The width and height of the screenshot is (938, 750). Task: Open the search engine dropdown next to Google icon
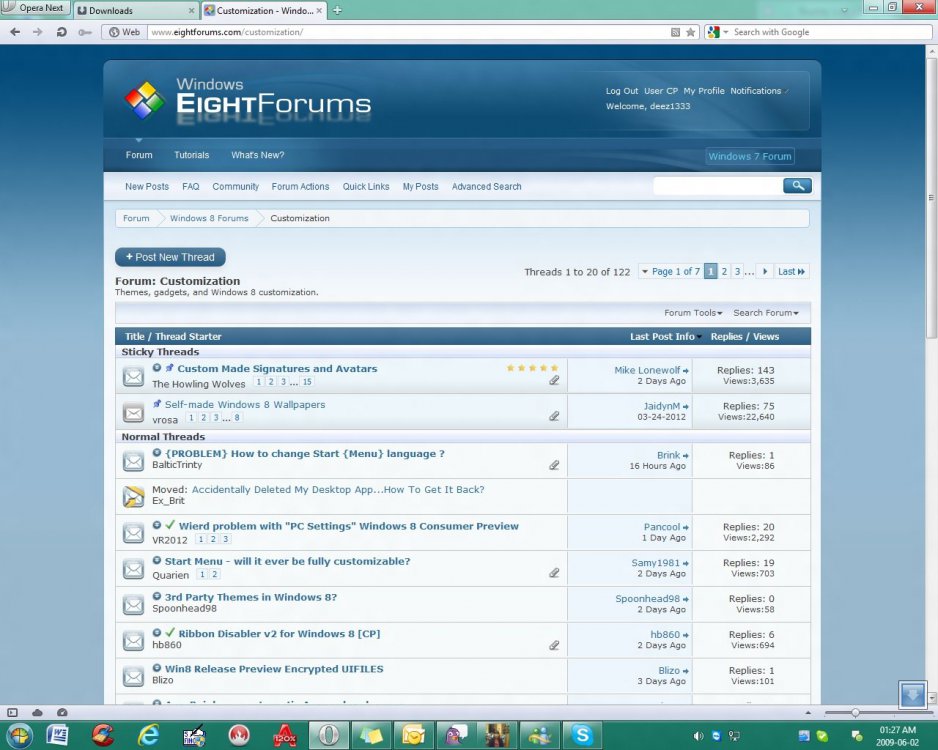726,32
